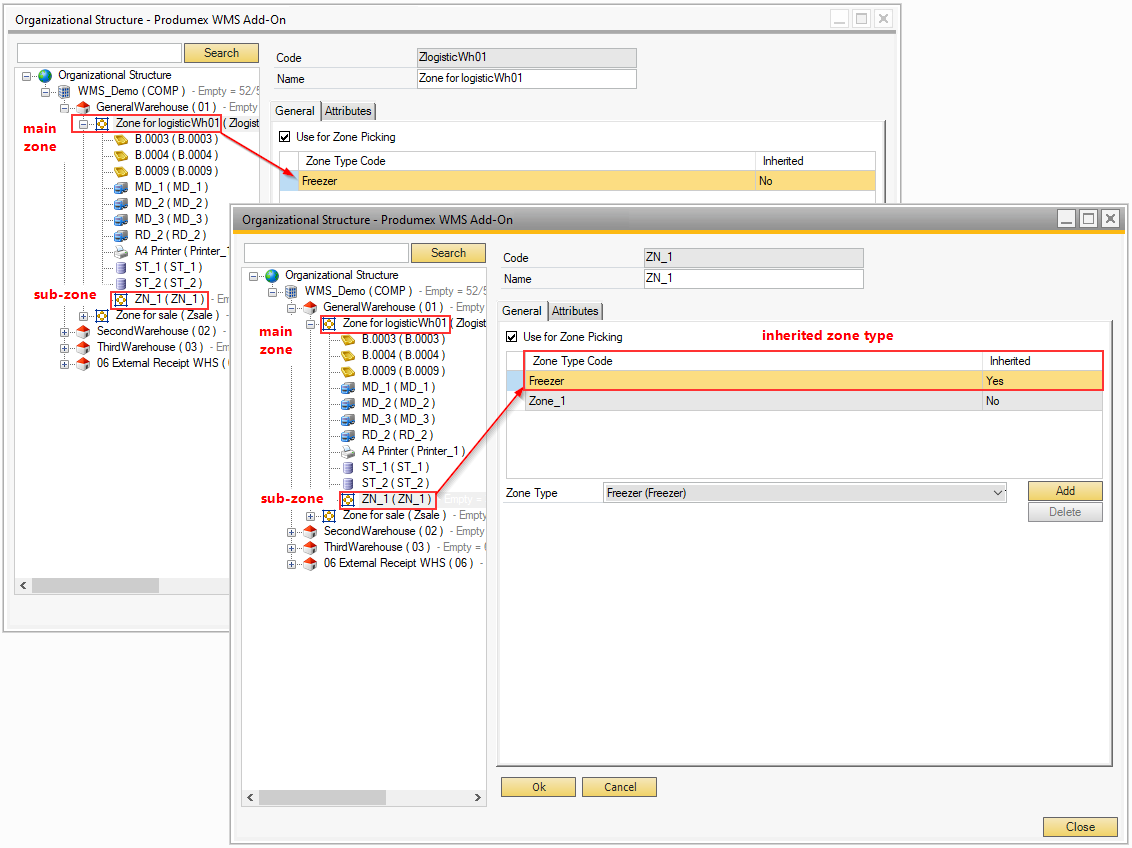
Task: Click the A4 Printer icon in front window tree
Action: pos(348,451)
